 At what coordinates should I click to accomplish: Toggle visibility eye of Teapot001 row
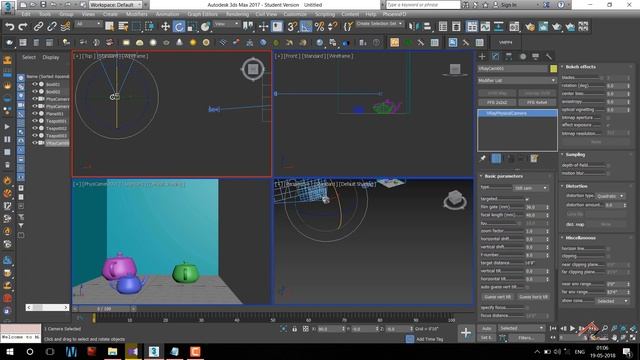pyautogui.click(x=35, y=121)
